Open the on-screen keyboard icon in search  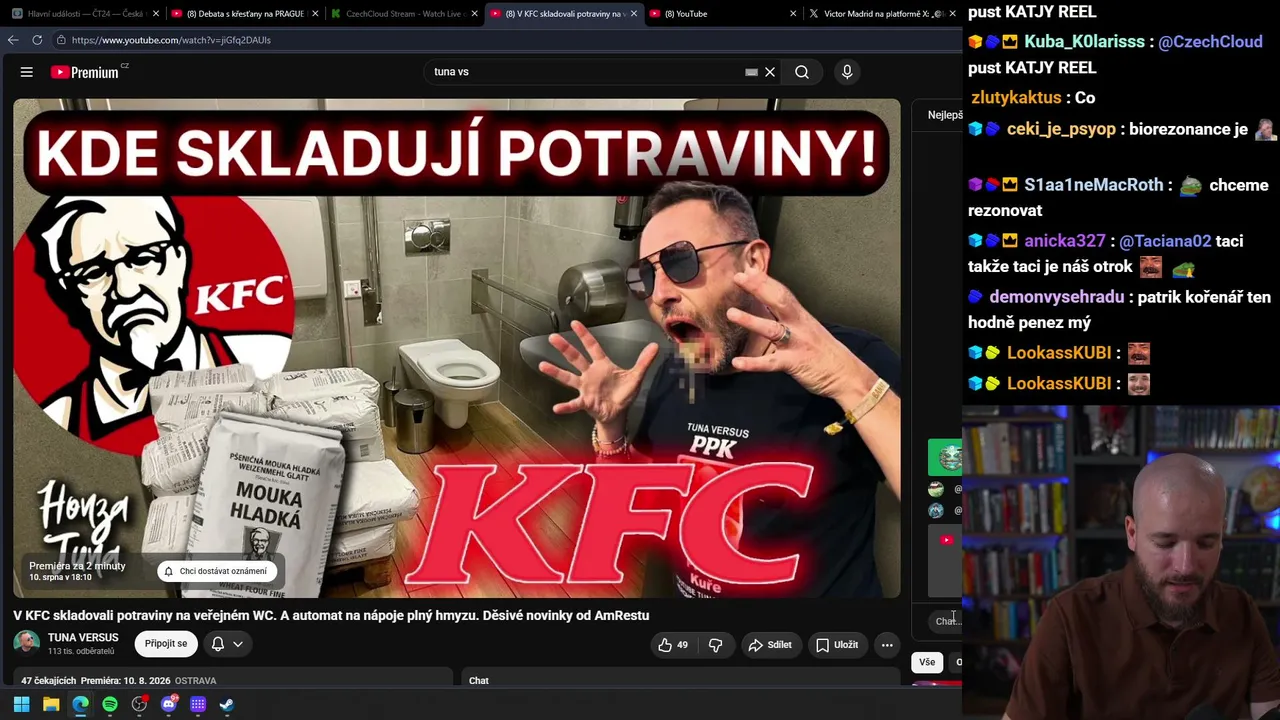point(751,72)
